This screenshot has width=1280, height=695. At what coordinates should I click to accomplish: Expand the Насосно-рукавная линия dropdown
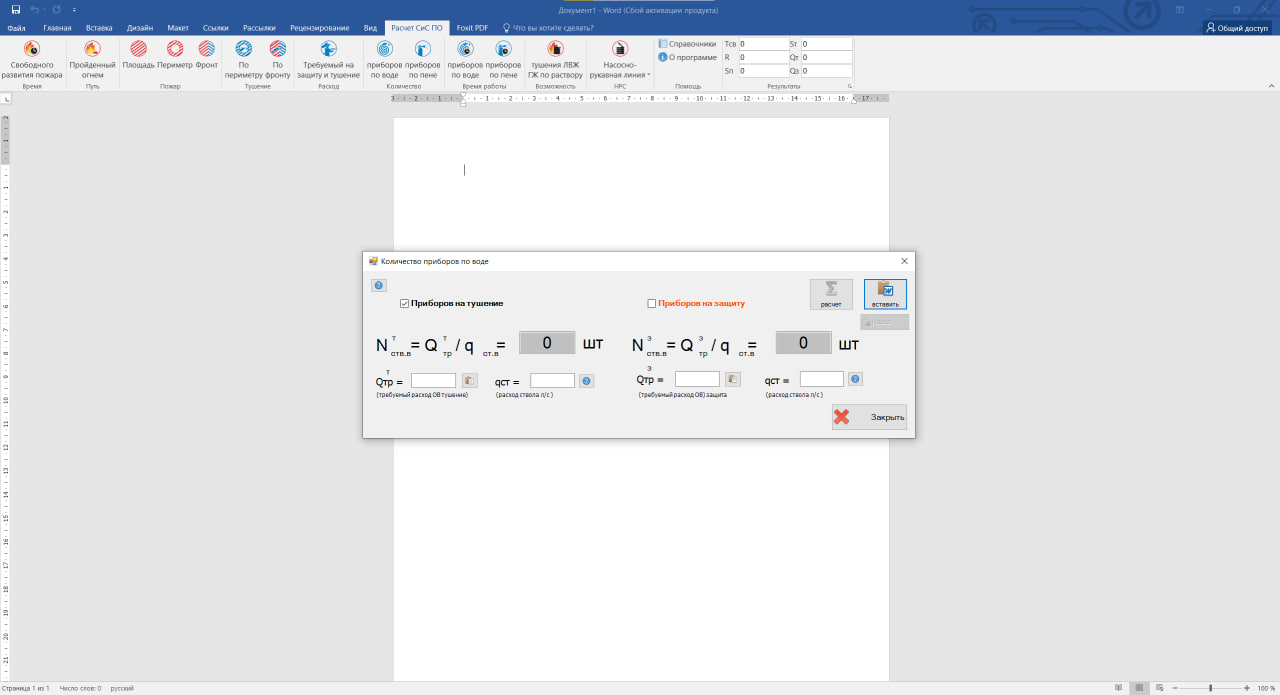tap(648, 75)
